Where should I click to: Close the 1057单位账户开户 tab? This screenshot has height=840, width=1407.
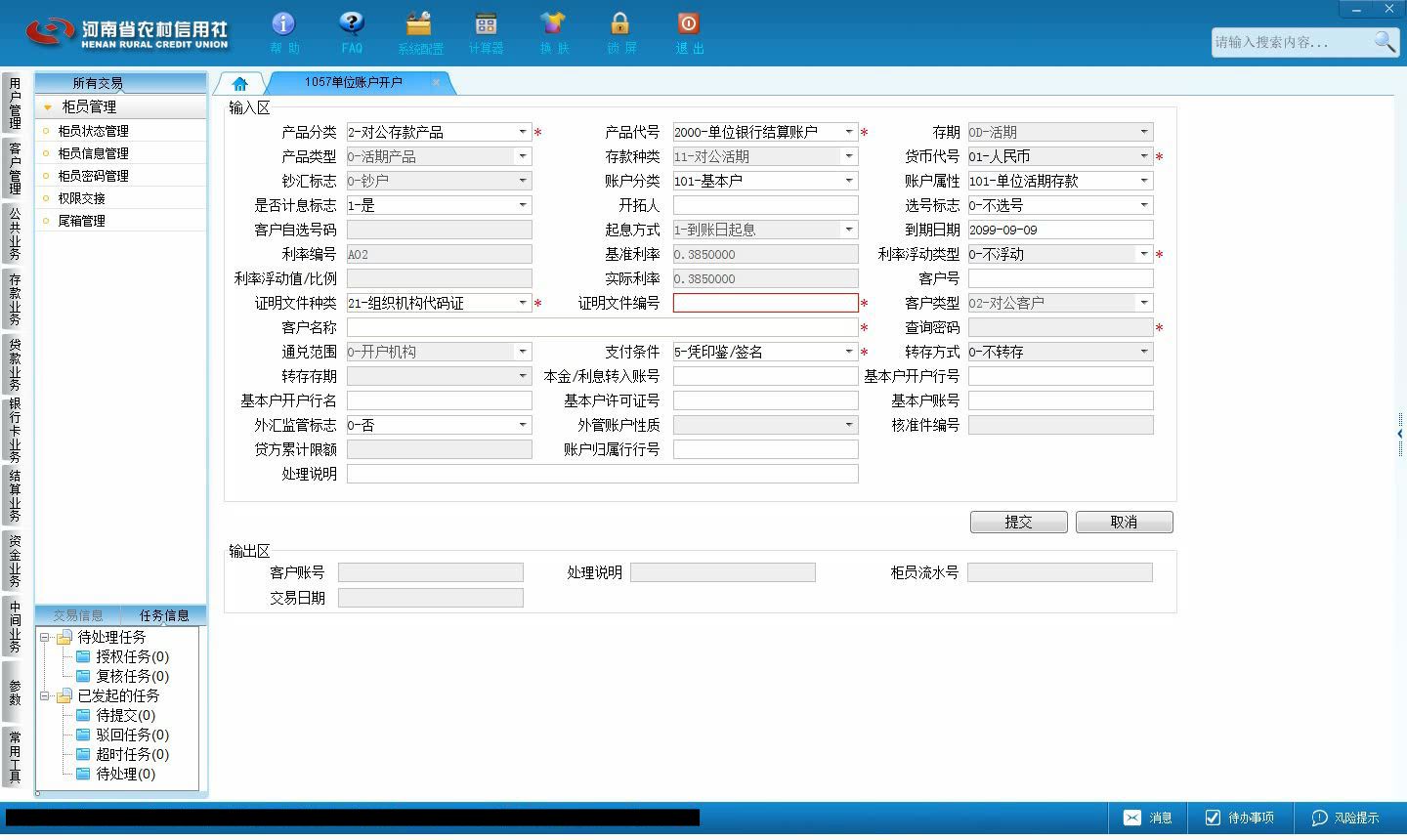tap(436, 82)
